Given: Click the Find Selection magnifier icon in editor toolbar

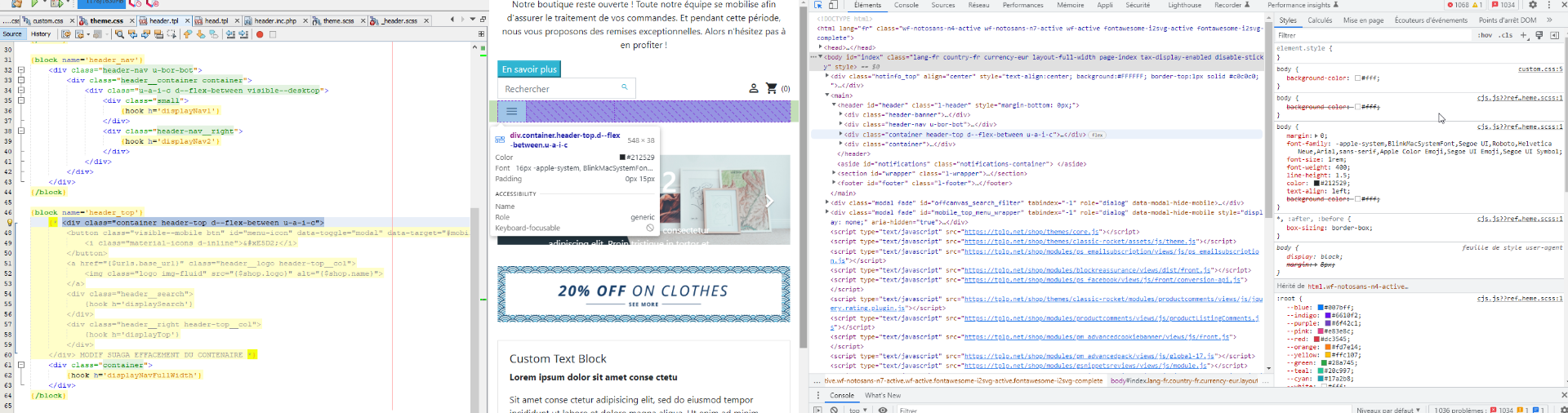Looking at the screenshot, I should click(119, 34).
